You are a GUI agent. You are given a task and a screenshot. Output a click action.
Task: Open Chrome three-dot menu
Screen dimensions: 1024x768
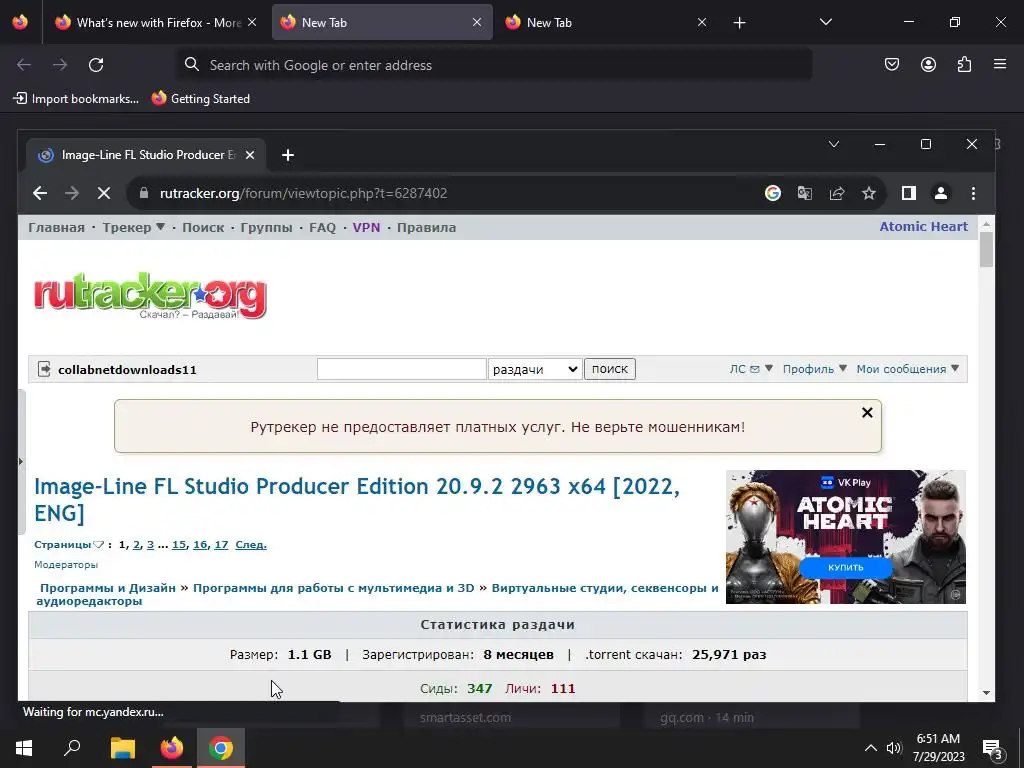pos(973,193)
